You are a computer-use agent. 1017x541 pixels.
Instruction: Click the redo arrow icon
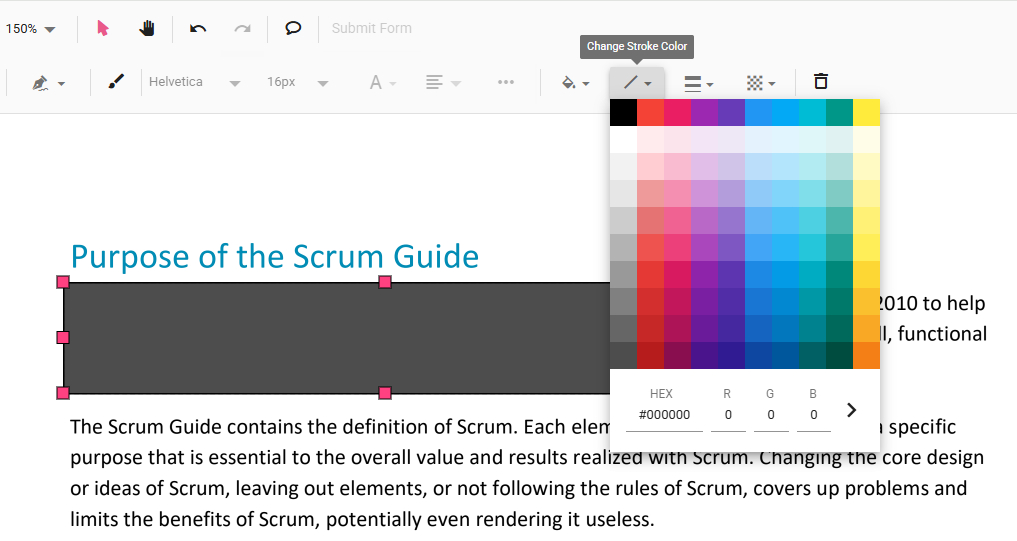(242, 28)
